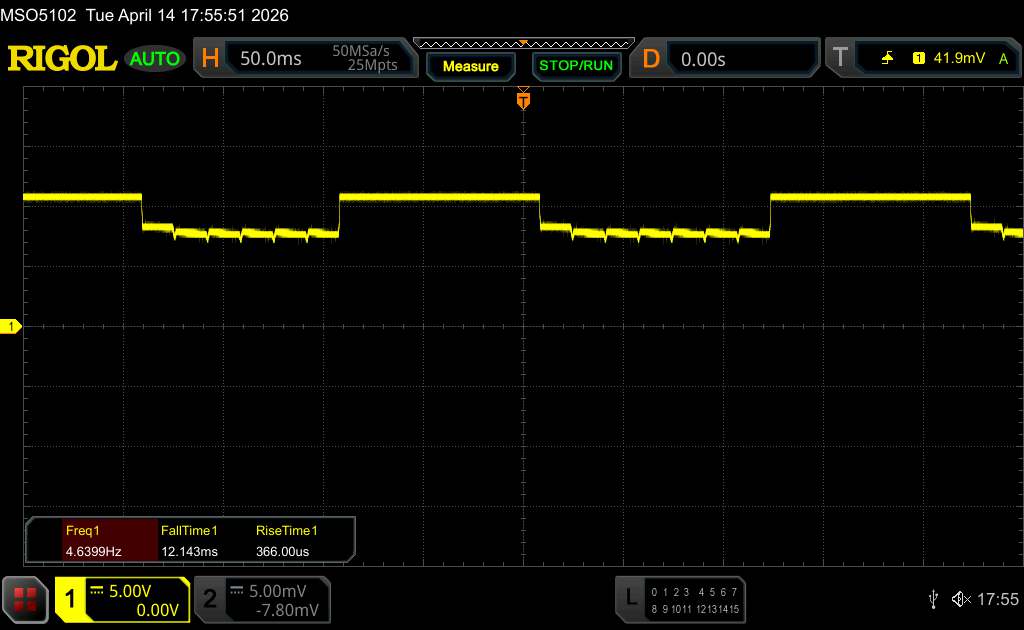This screenshot has width=1024, height=630.
Task: Tap the USB connection status icon
Action: [x=933, y=599]
